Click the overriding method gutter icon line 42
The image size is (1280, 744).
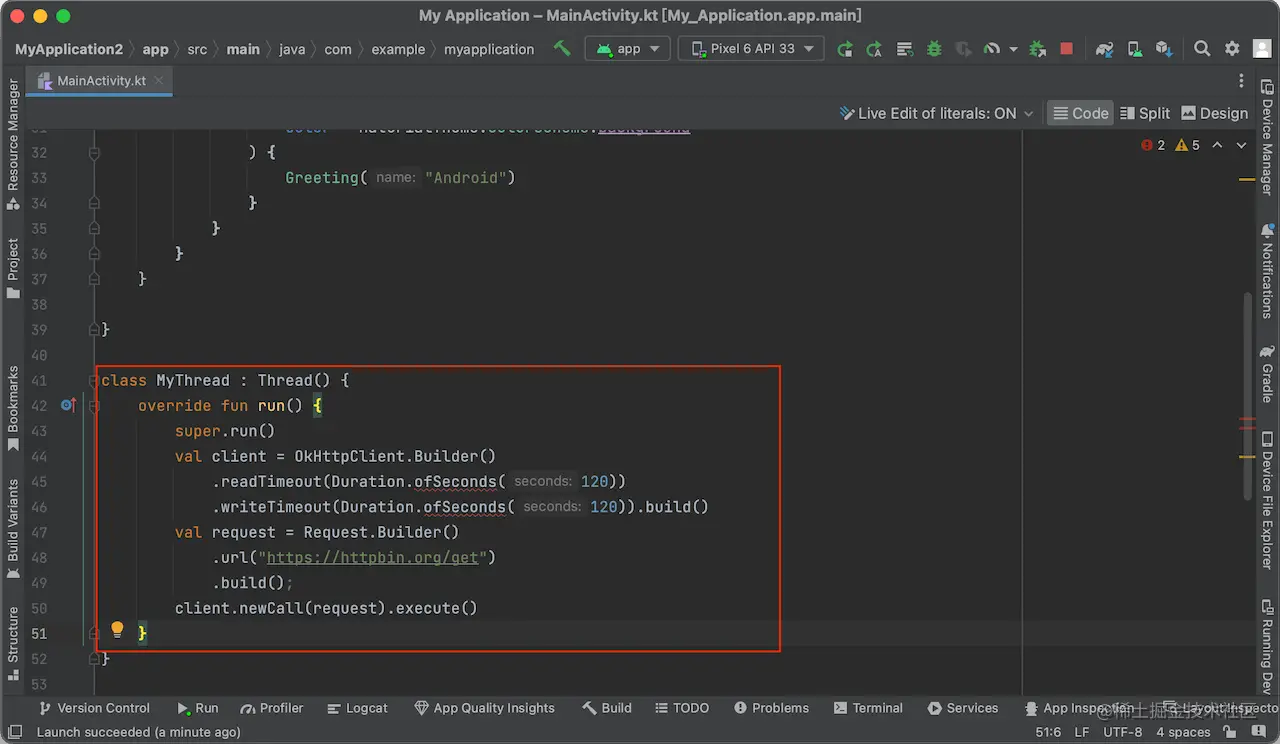click(x=68, y=405)
